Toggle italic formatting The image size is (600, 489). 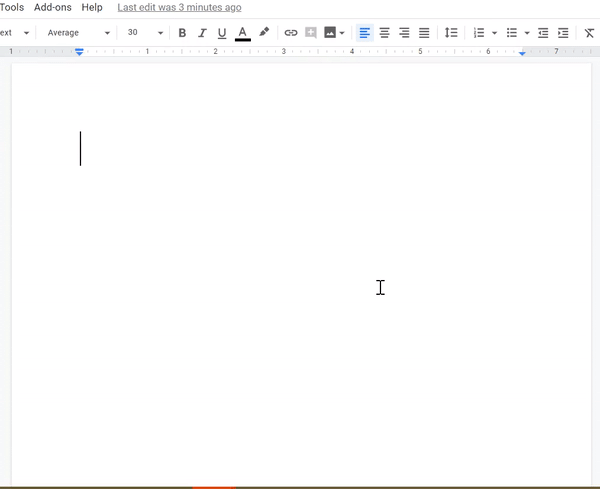click(202, 33)
